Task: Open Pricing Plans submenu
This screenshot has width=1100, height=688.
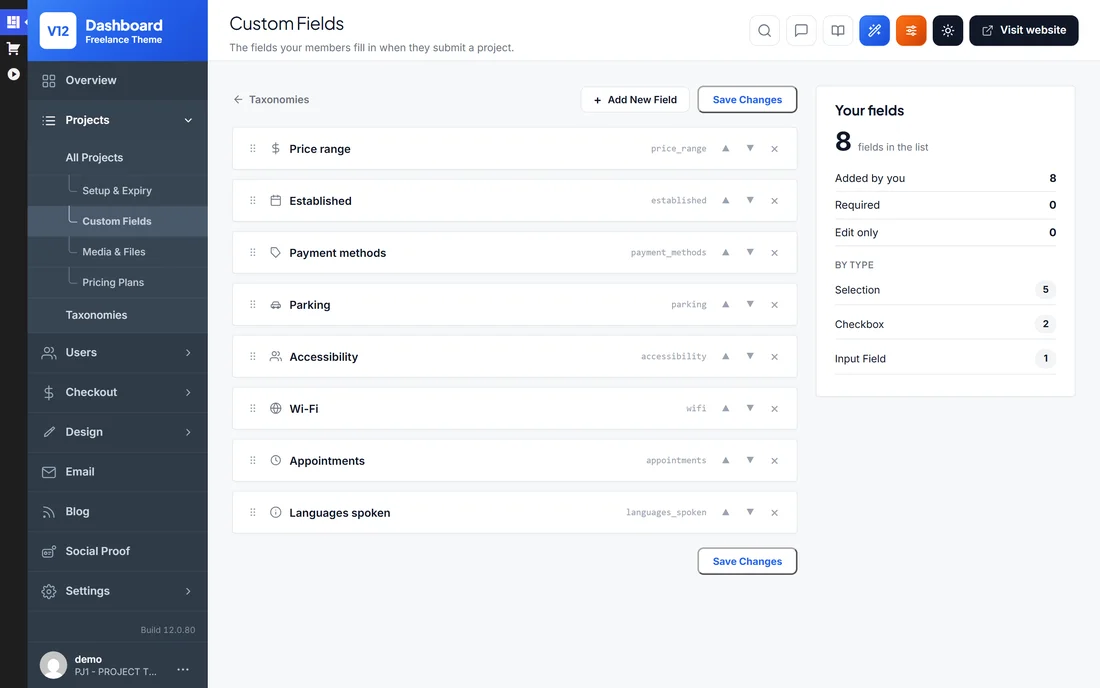Action: (x=113, y=282)
